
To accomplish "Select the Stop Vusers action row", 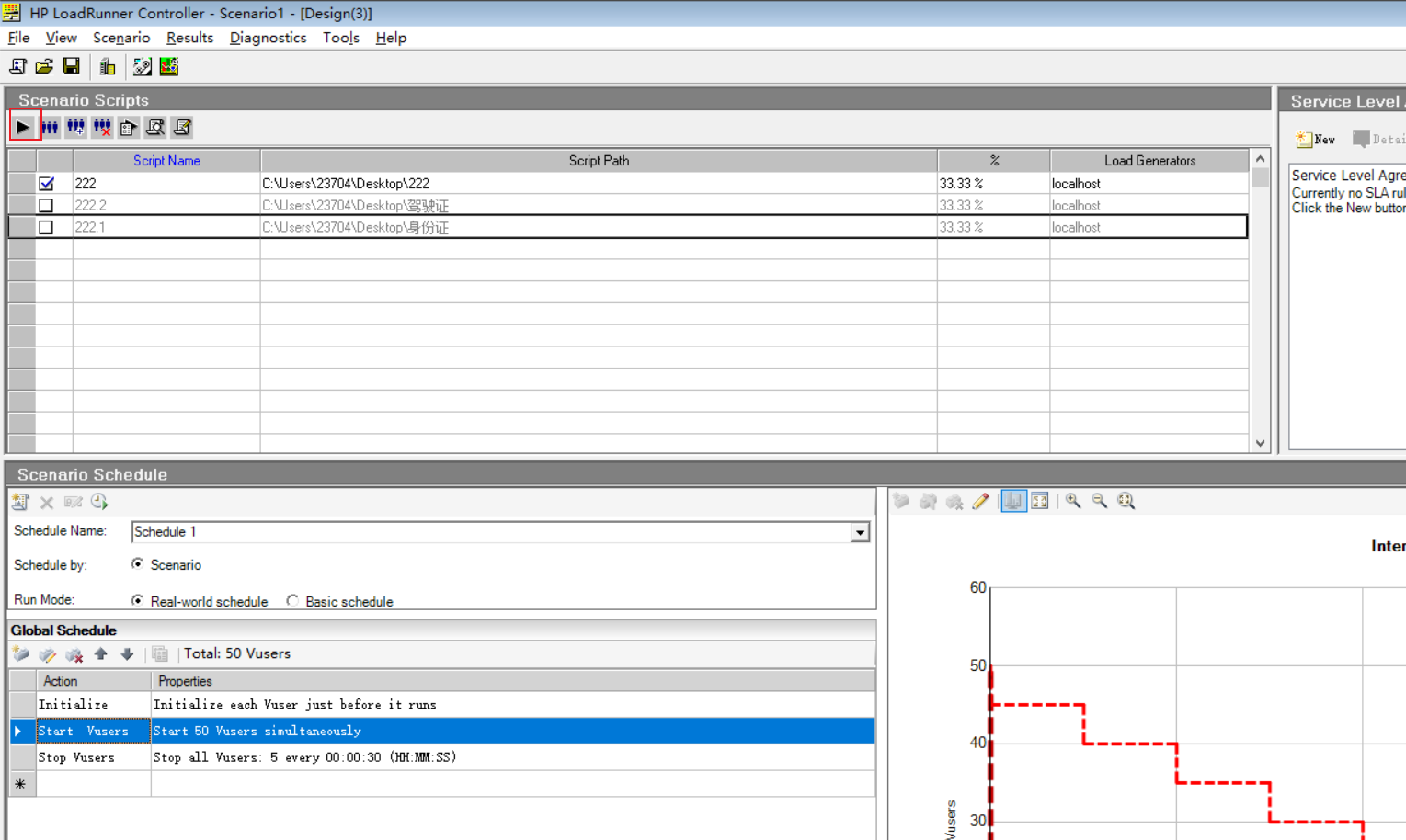I will tap(442, 757).
